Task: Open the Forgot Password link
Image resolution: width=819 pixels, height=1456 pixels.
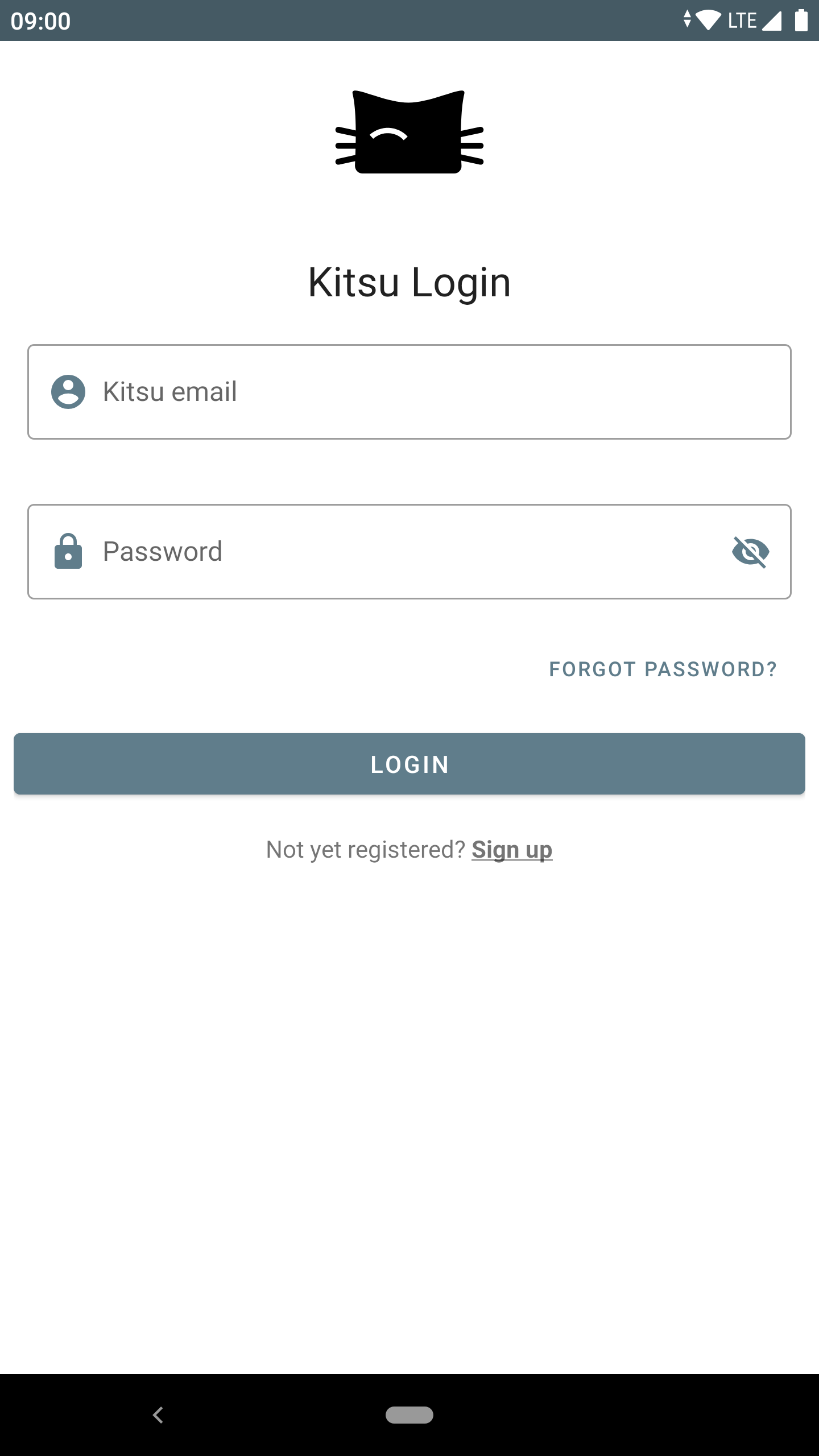Action: pos(663,669)
